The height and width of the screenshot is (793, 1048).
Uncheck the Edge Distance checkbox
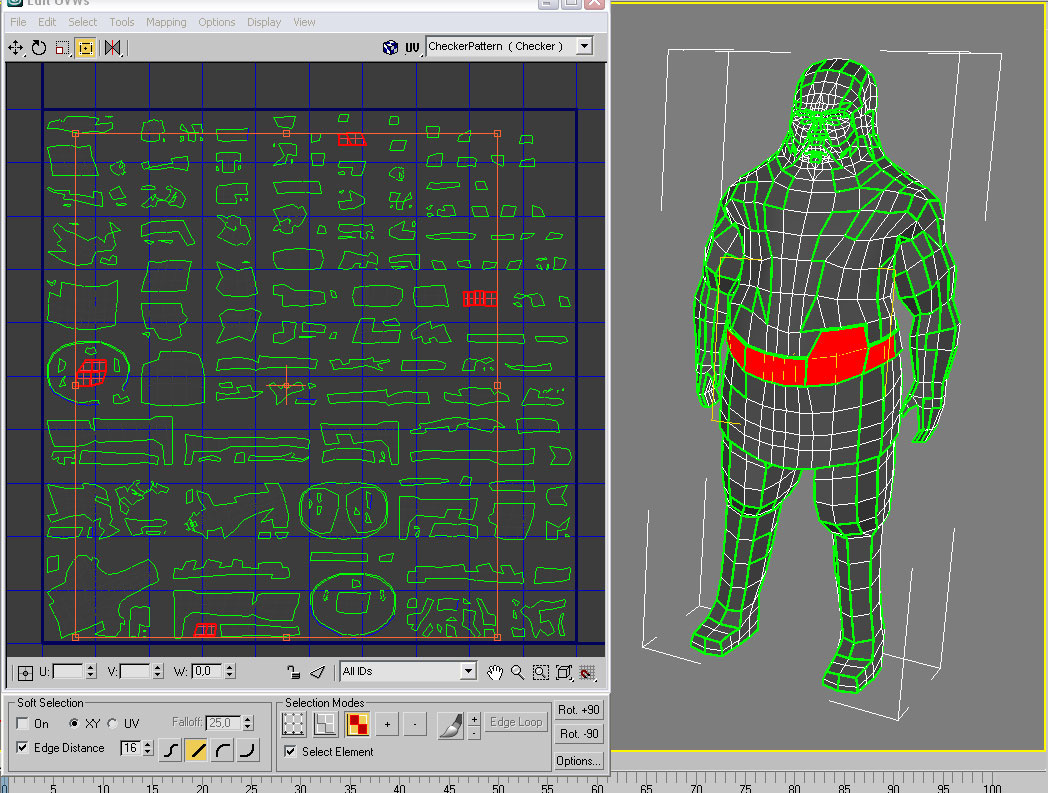coord(23,748)
